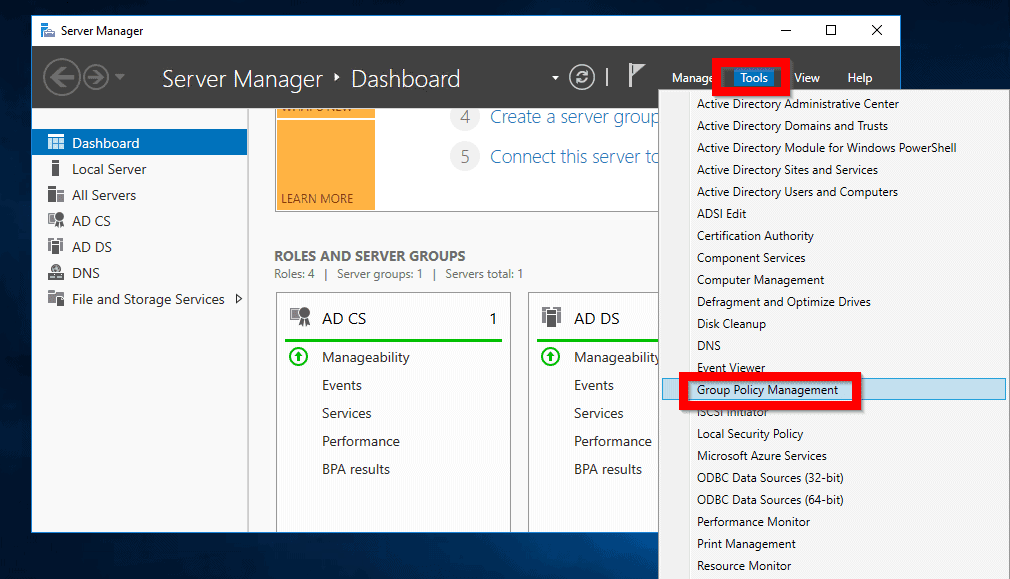Click the AD CS icon in sidebar
Image resolution: width=1010 pixels, height=579 pixels.
56,221
